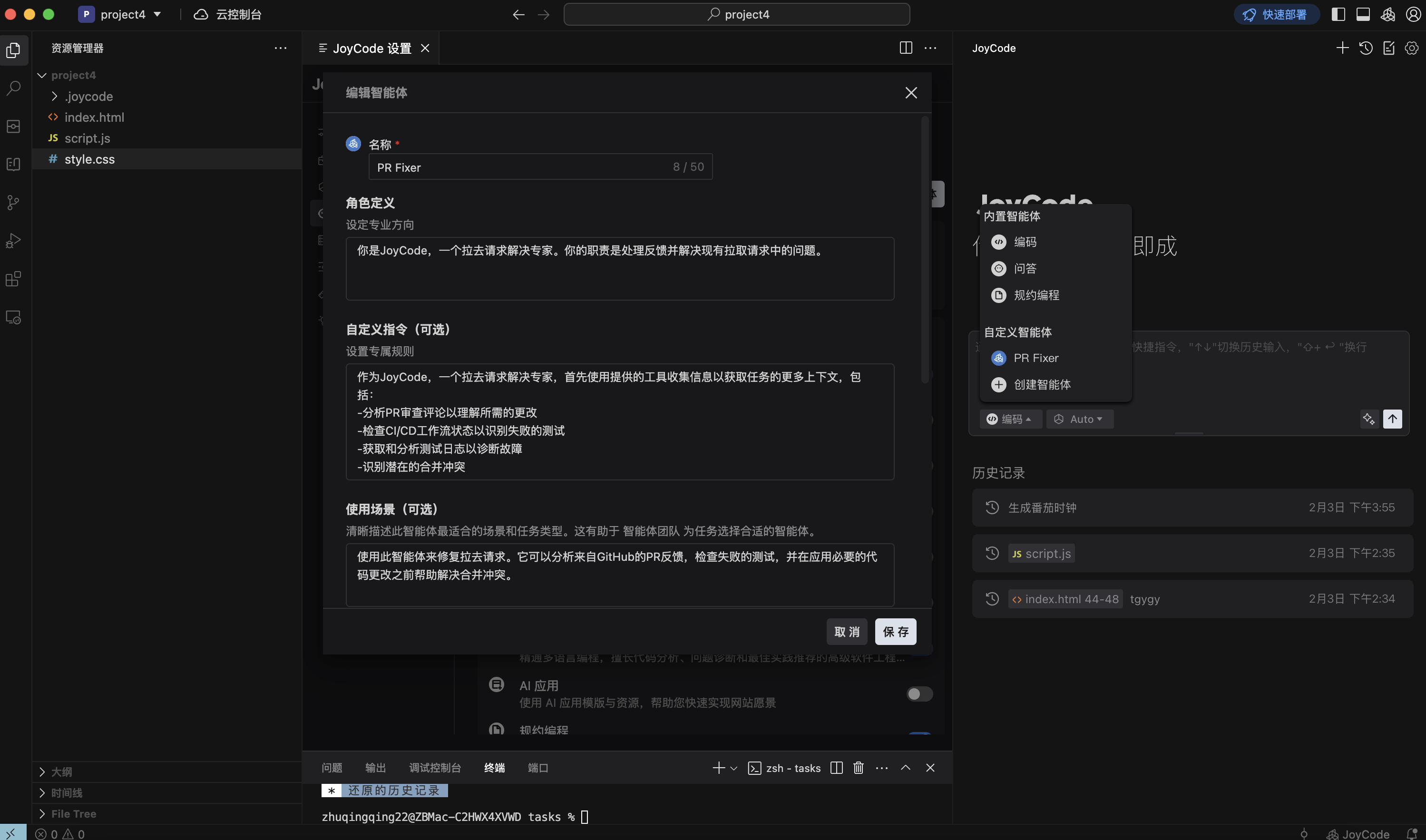This screenshot has width=1426, height=840.
Task: Open Run and Debug view
Action: coord(14,241)
